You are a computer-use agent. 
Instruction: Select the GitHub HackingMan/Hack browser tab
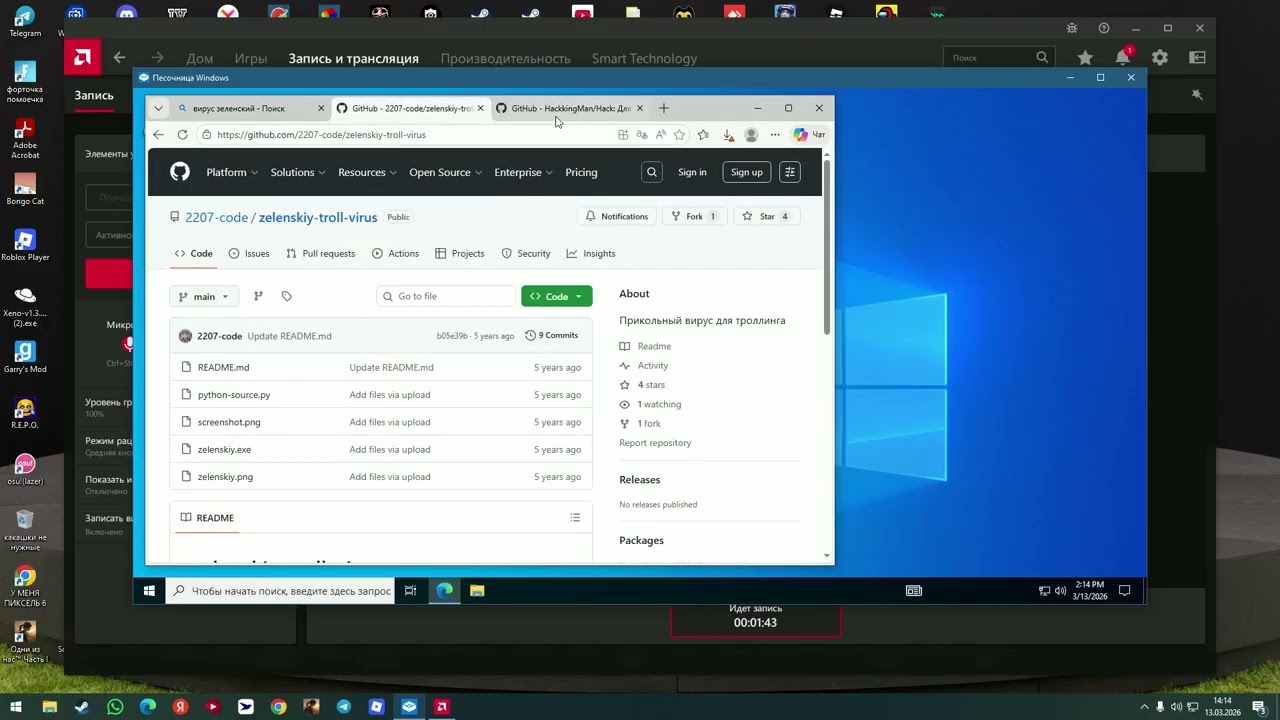(570, 108)
